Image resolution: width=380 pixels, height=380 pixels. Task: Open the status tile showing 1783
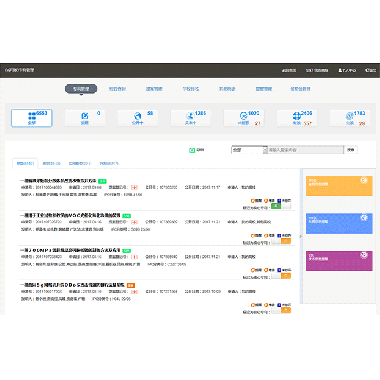coord(350,118)
